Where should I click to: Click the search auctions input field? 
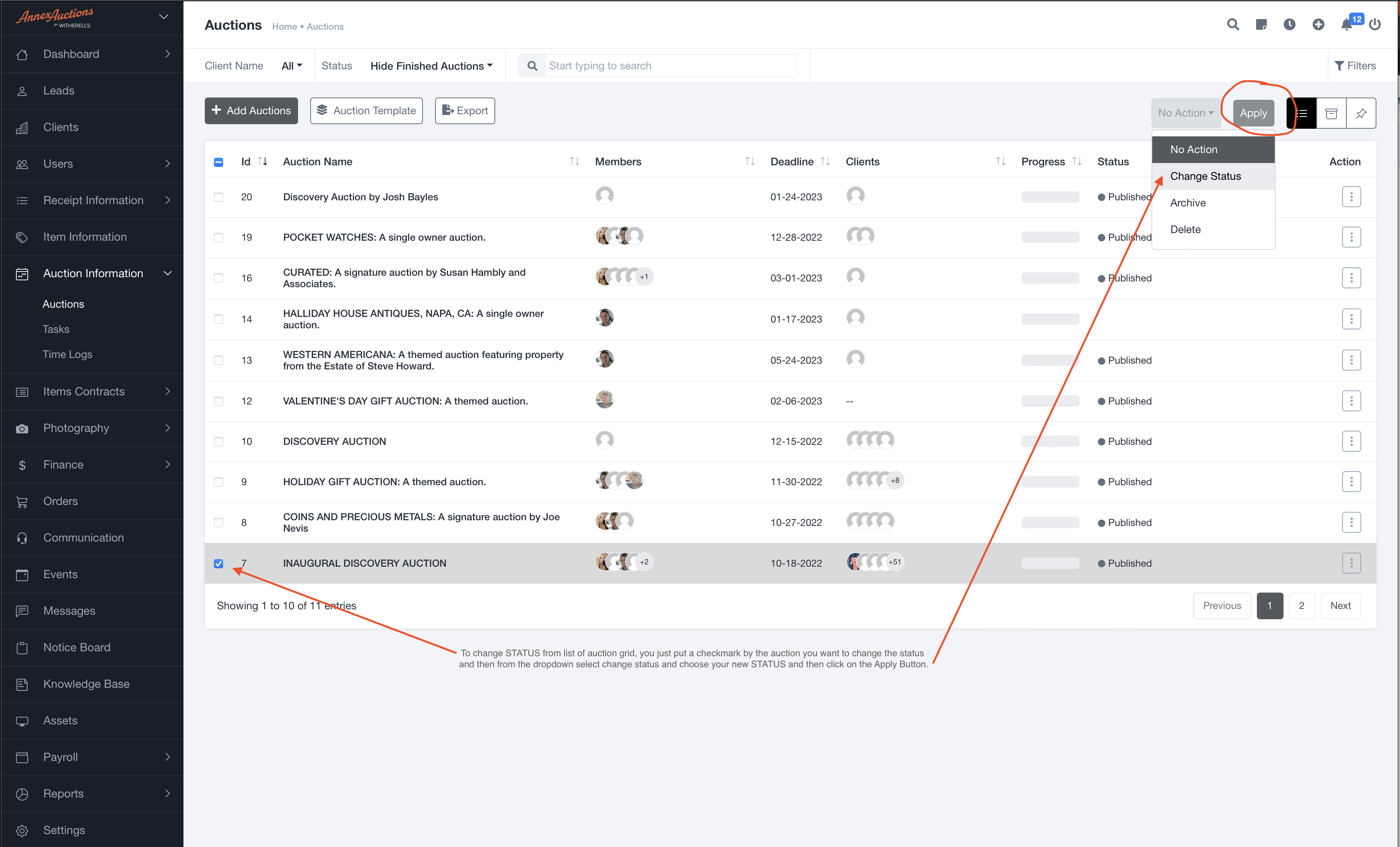click(x=670, y=66)
